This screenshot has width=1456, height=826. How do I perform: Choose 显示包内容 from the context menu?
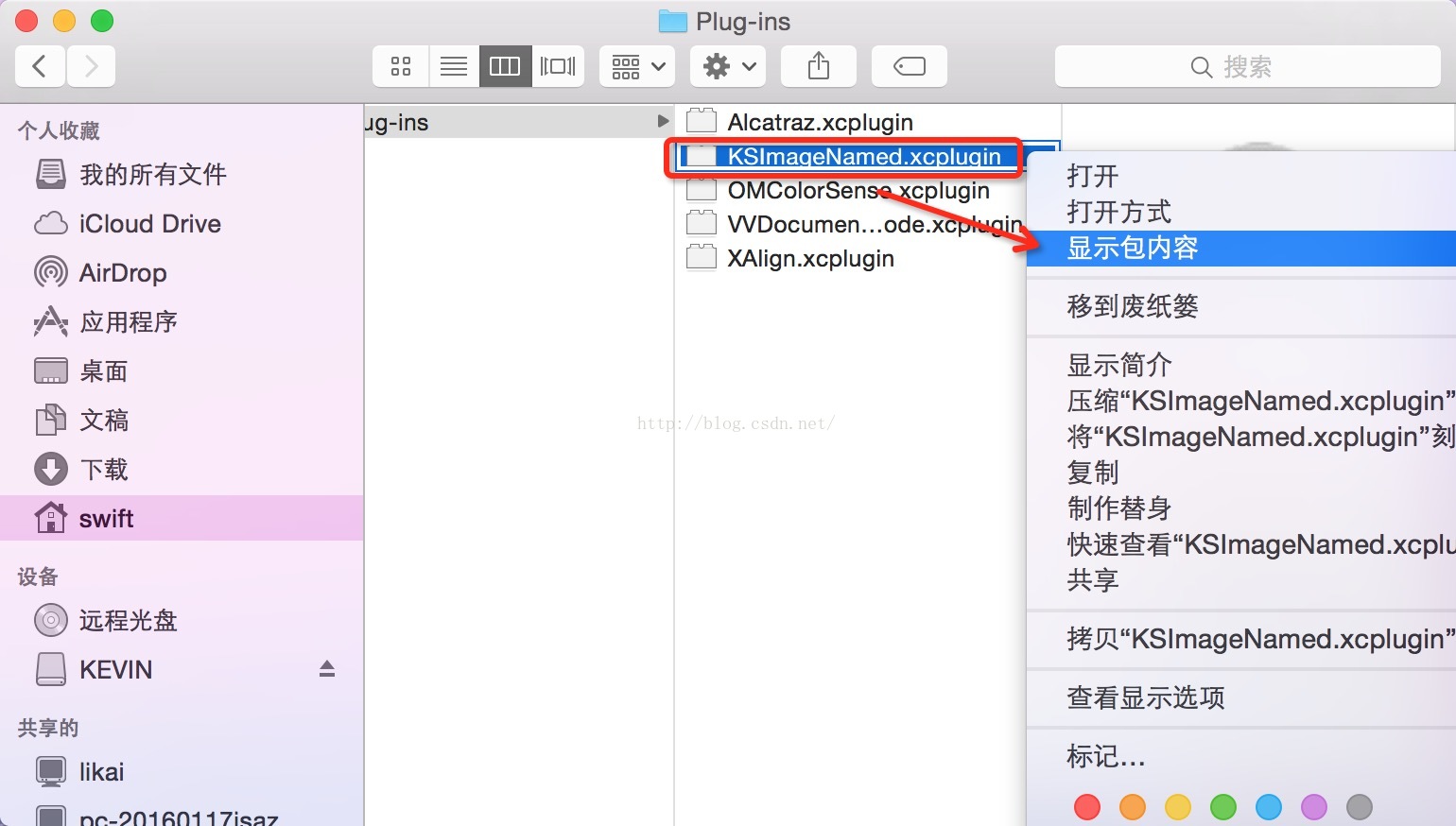click(x=1133, y=249)
